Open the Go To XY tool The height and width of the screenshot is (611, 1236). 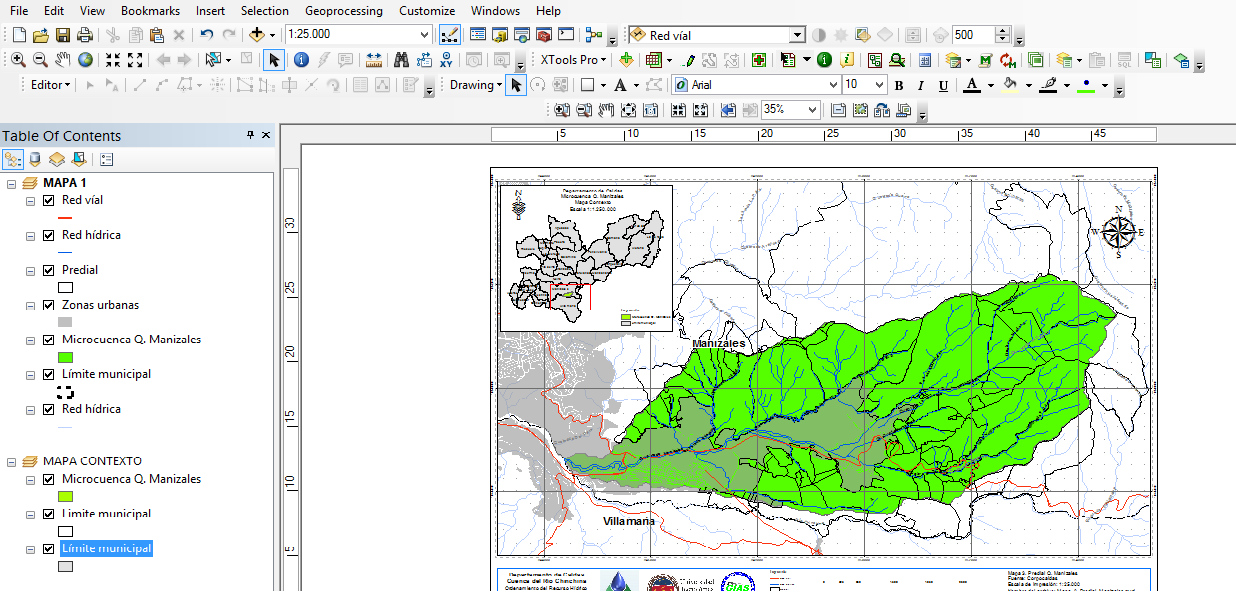[x=447, y=60]
